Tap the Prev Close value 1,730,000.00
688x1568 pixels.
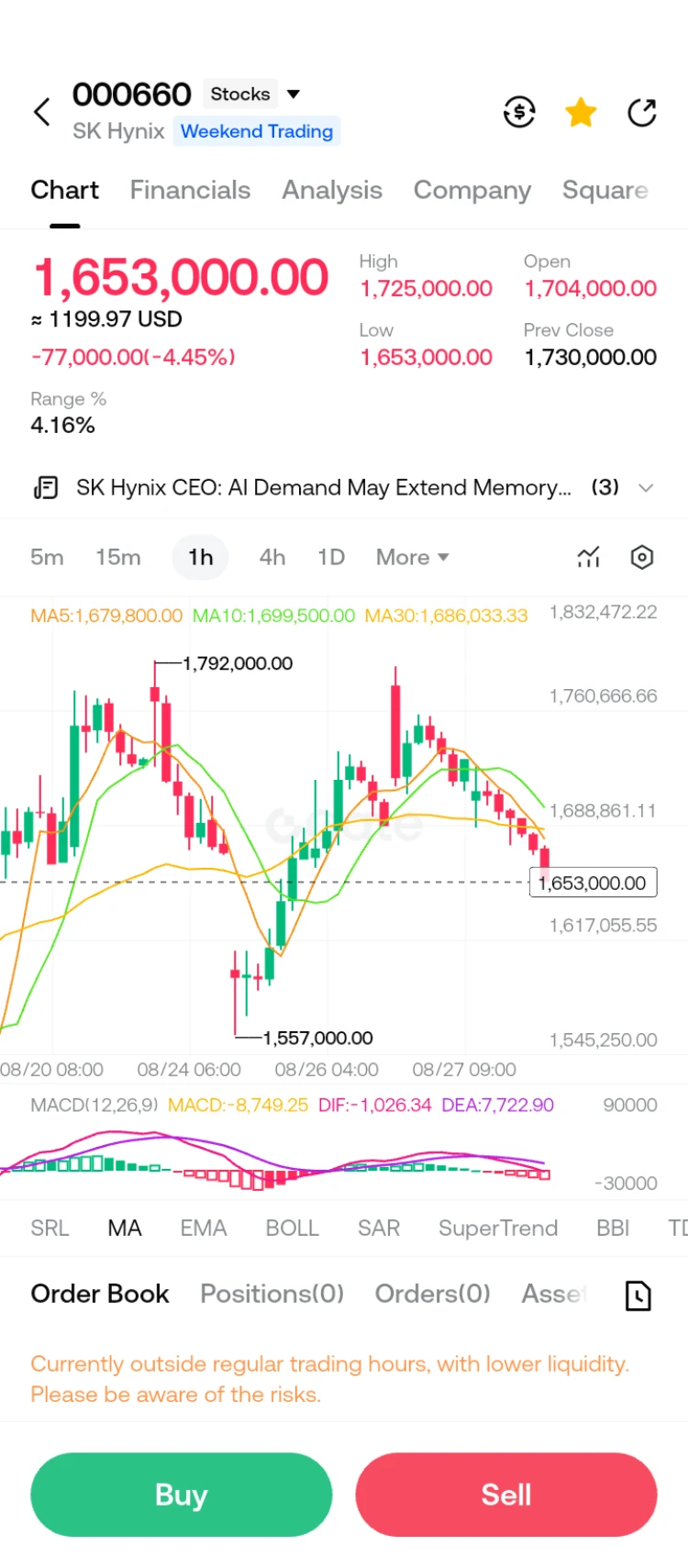[591, 357]
